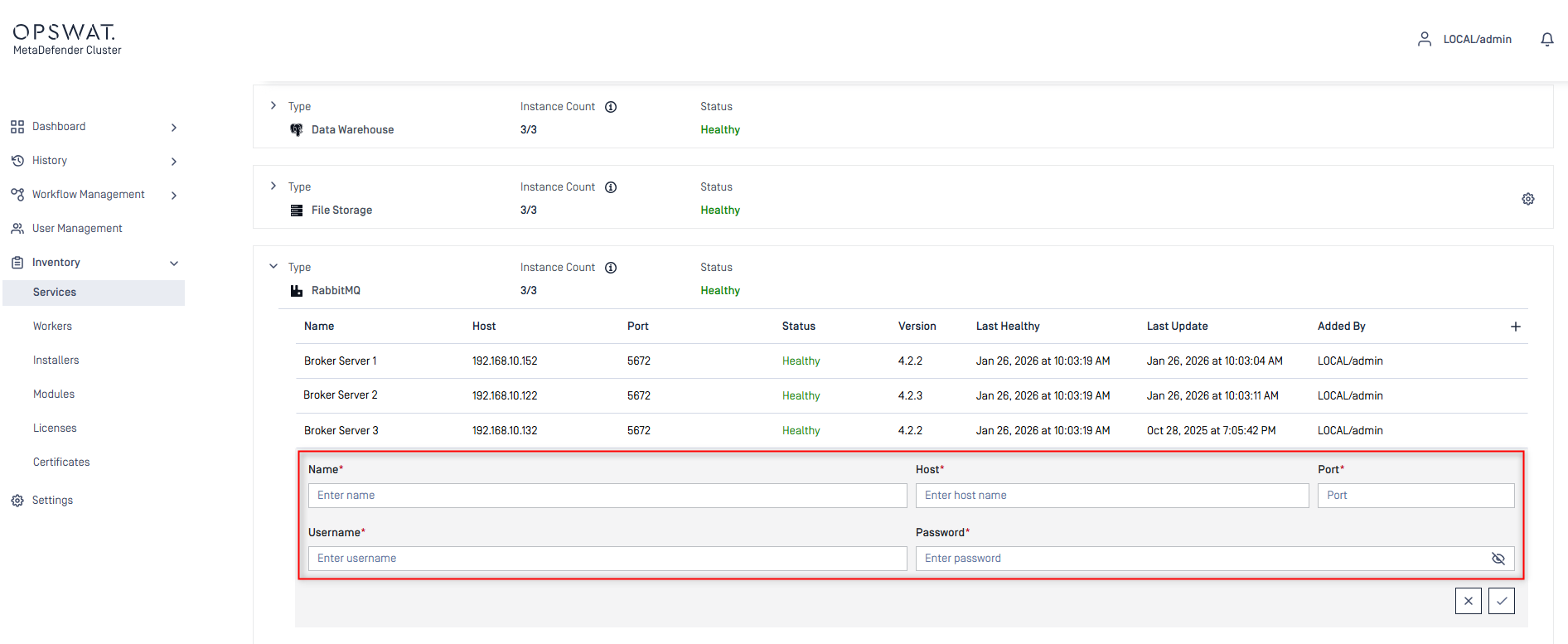Toggle password visibility eye icon

pos(1498,559)
